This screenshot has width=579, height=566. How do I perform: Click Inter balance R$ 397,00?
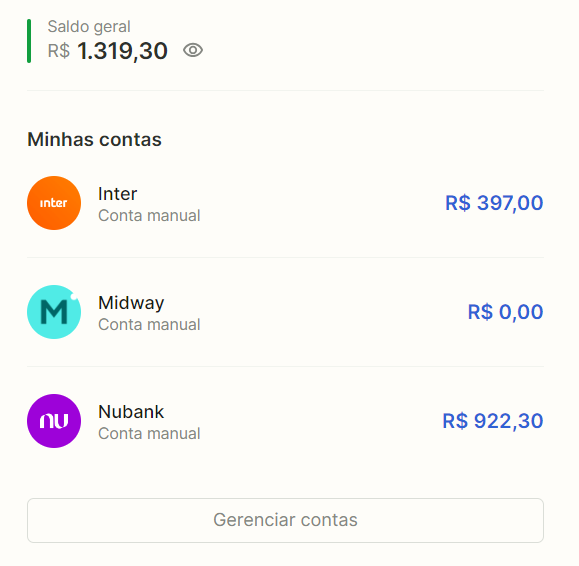494,203
